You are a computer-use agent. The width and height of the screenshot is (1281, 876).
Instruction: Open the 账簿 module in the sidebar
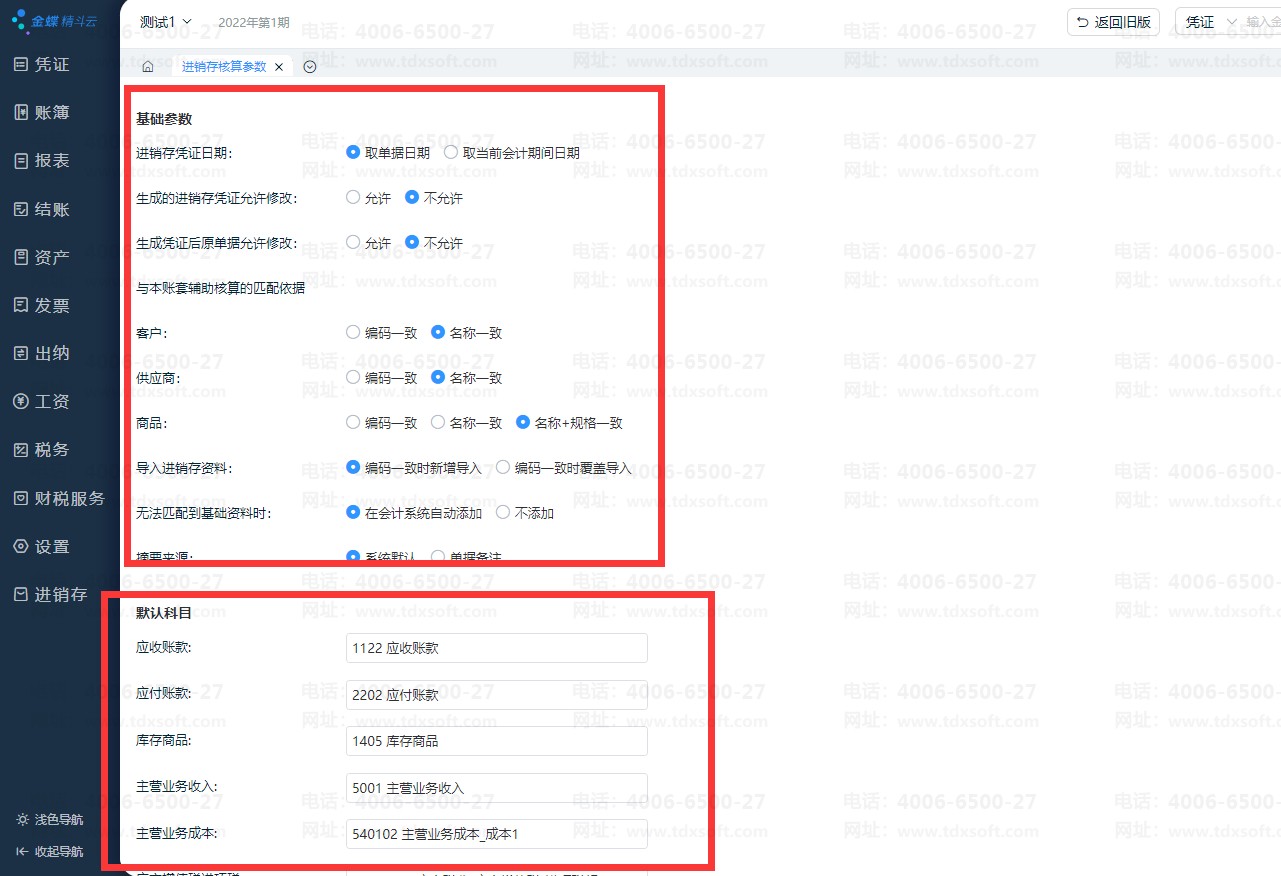coord(42,112)
